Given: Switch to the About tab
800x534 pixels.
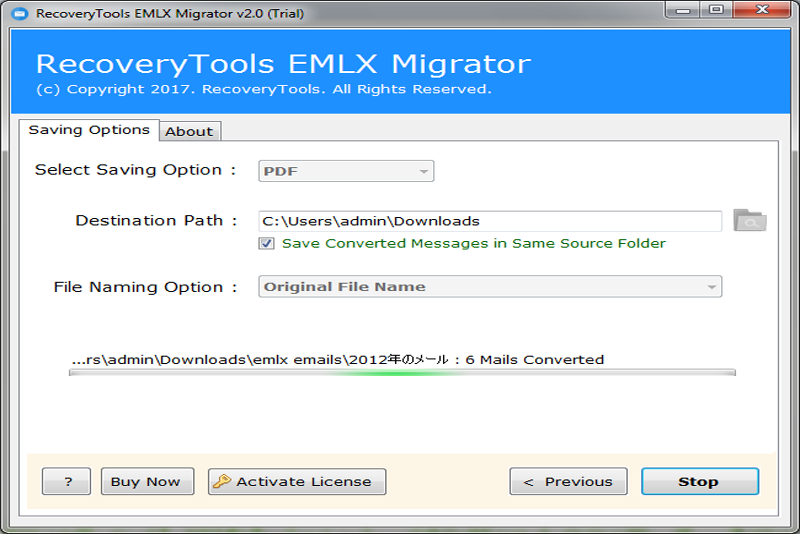Looking at the screenshot, I should (x=189, y=131).
